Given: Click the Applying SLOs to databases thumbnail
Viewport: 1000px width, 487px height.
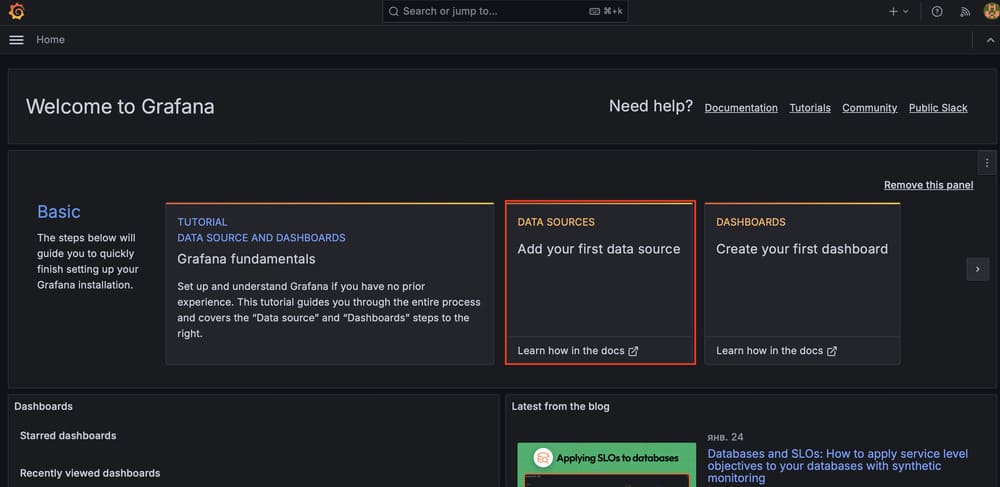Looking at the screenshot, I should [x=607, y=465].
